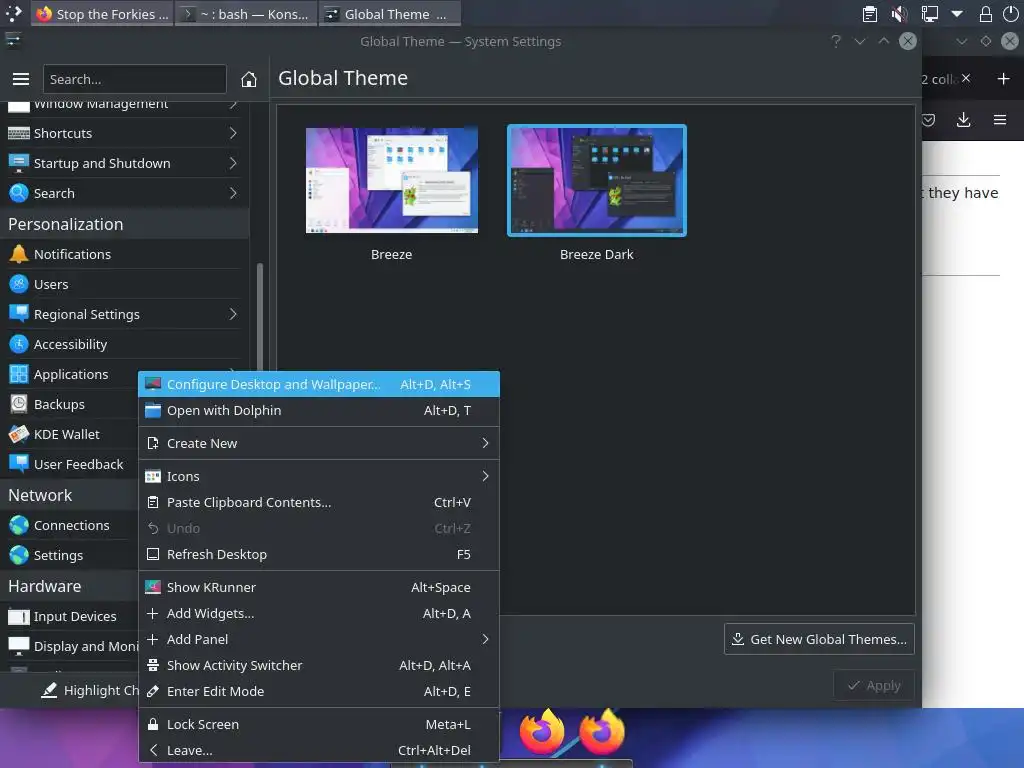Choose Lock Screen from context menu
This screenshot has width=1024, height=768.
click(x=319, y=724)
